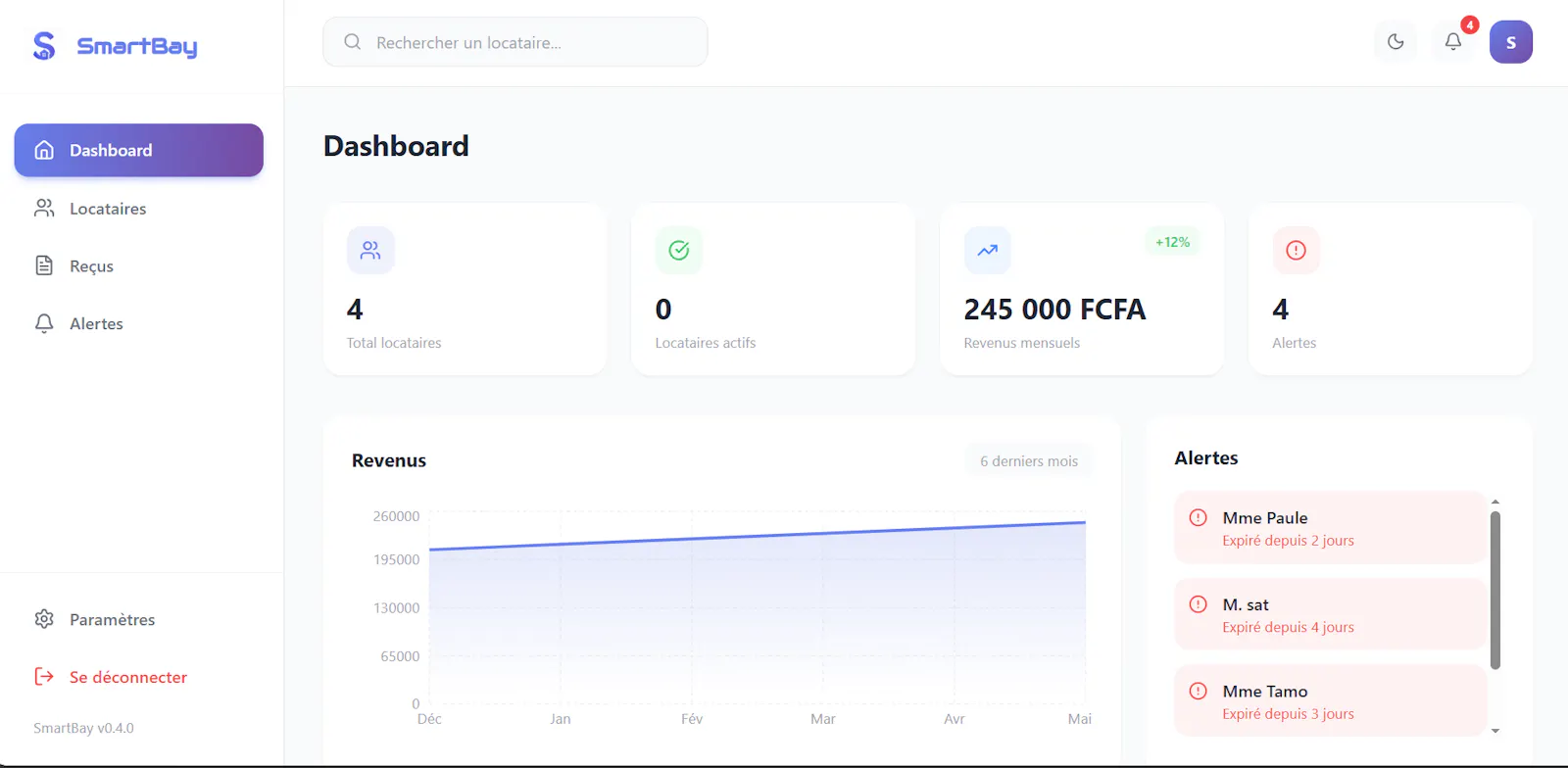This screenshot has height=768, width=1568.
Task: Open the Reçus section
Action: (x=139, y=265)
